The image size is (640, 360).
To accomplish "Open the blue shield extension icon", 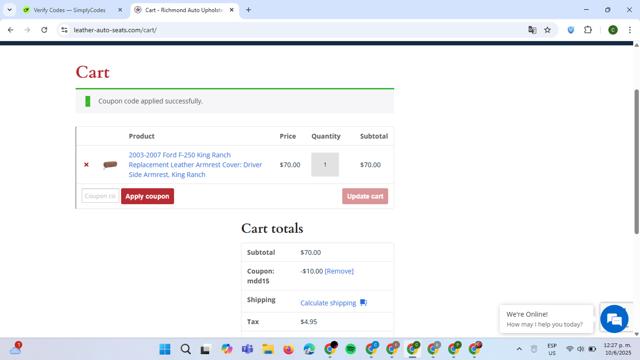I will click(571, 30).
